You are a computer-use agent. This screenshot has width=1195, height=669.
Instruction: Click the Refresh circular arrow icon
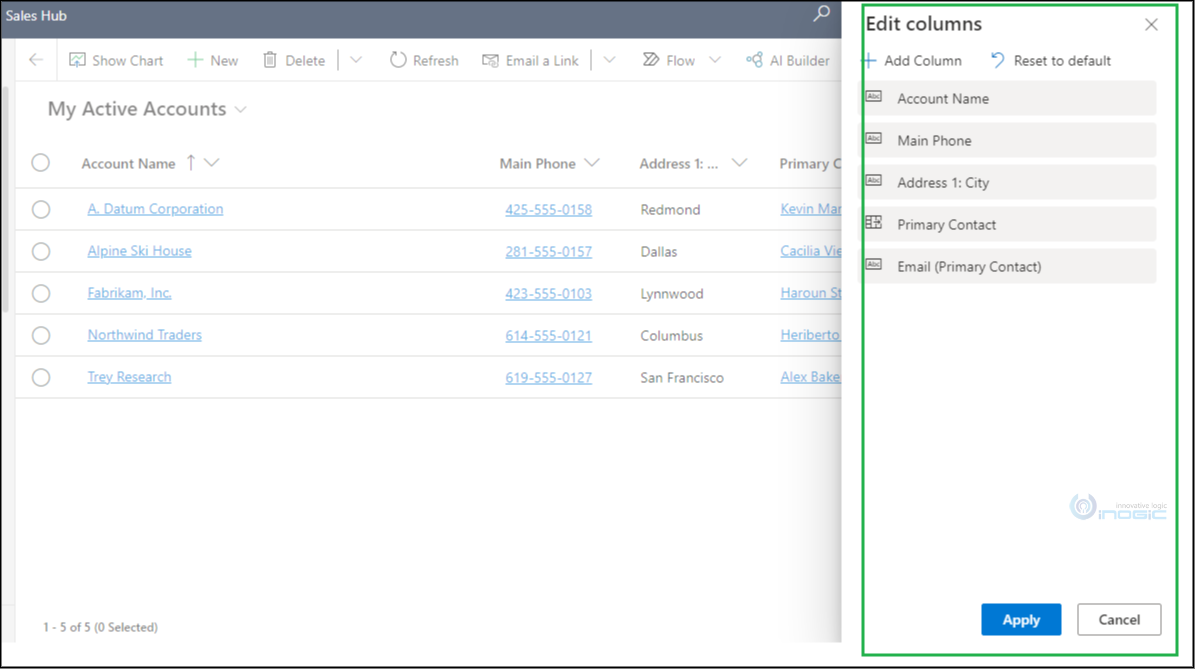(398, 60)
